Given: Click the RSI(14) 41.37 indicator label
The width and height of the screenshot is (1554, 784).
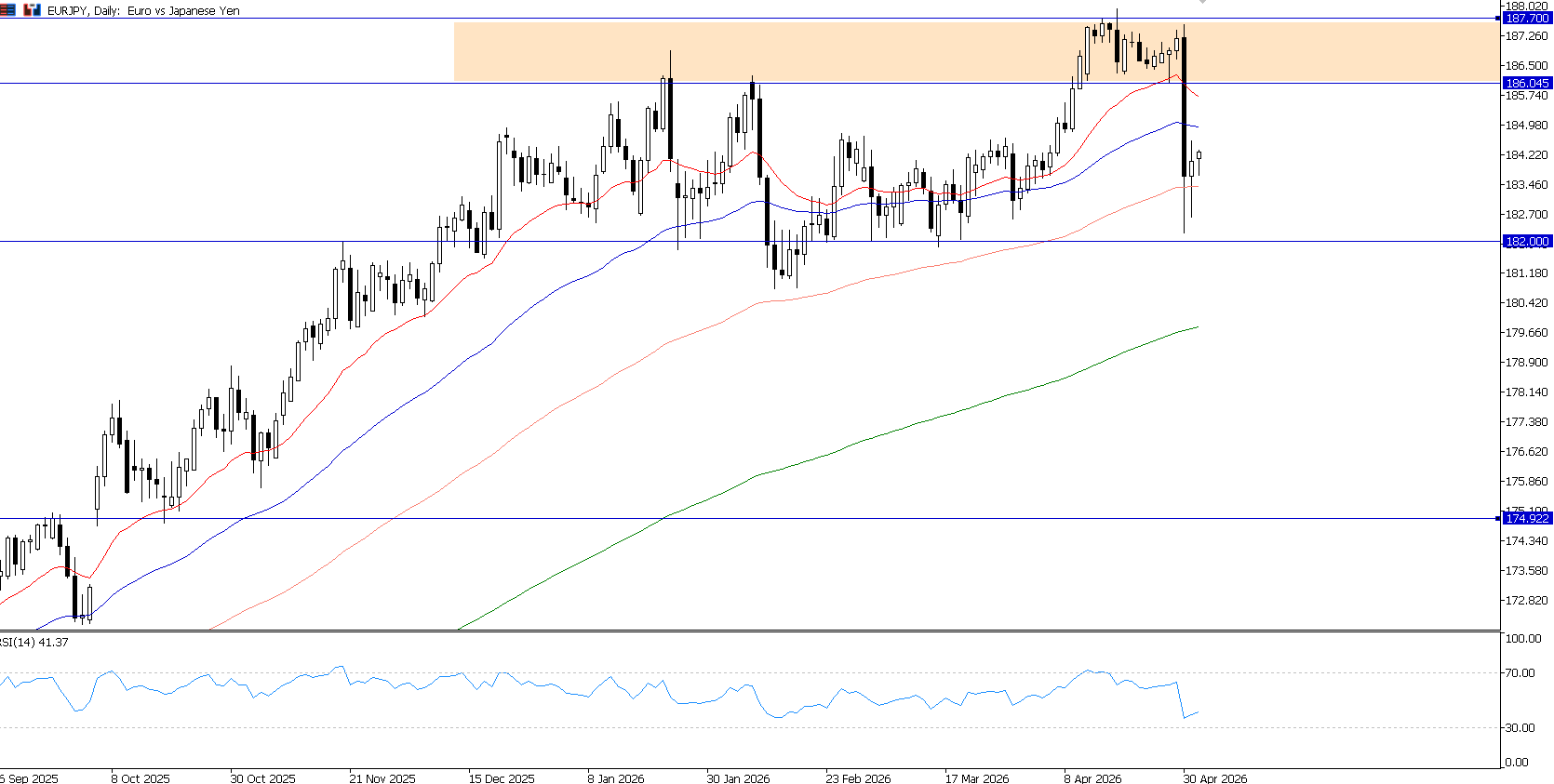Looking at the screenshot, I should click(34, 643).
